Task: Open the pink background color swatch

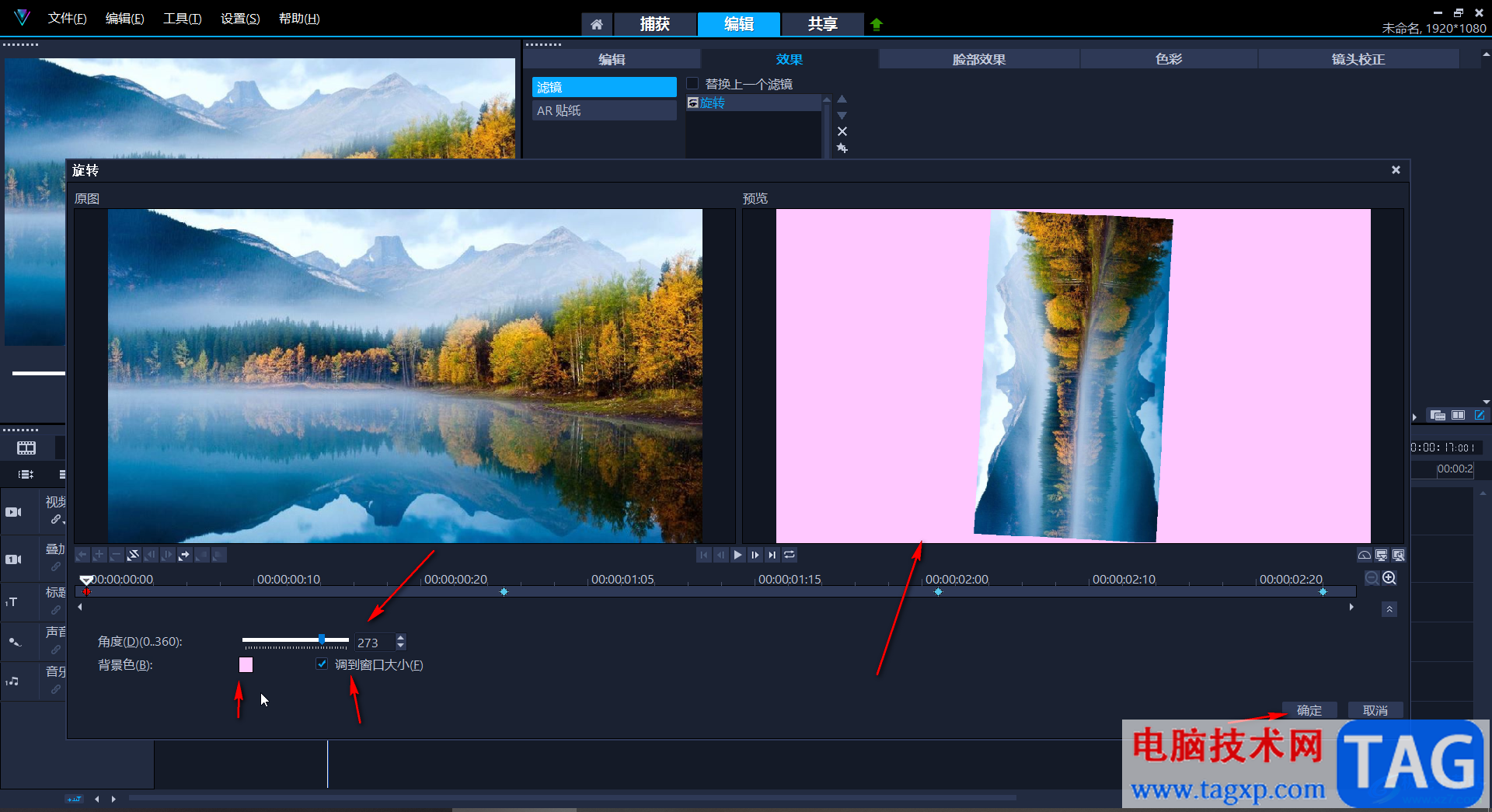Action: [246, 664]
